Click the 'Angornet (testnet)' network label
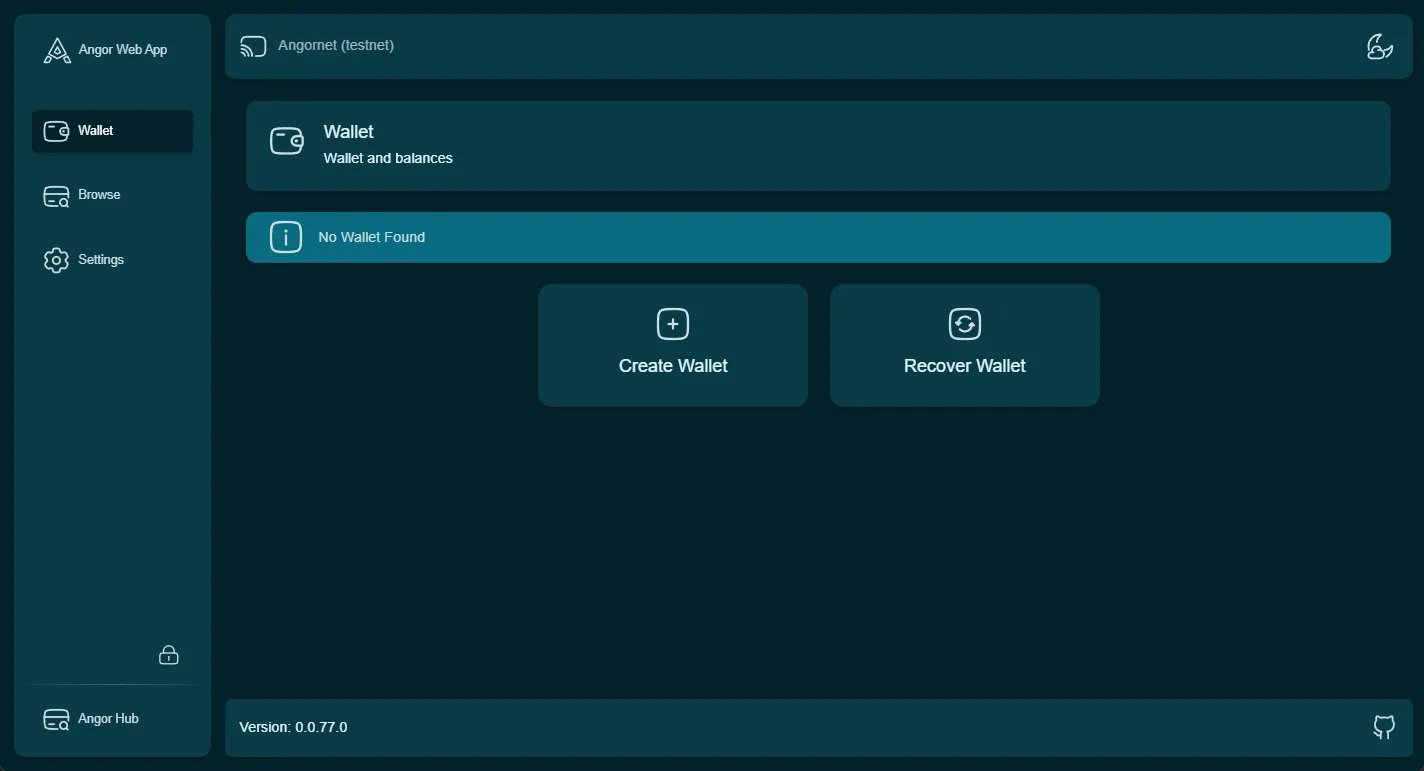This screenshot has height=771, width=1424. pos(336,45)
